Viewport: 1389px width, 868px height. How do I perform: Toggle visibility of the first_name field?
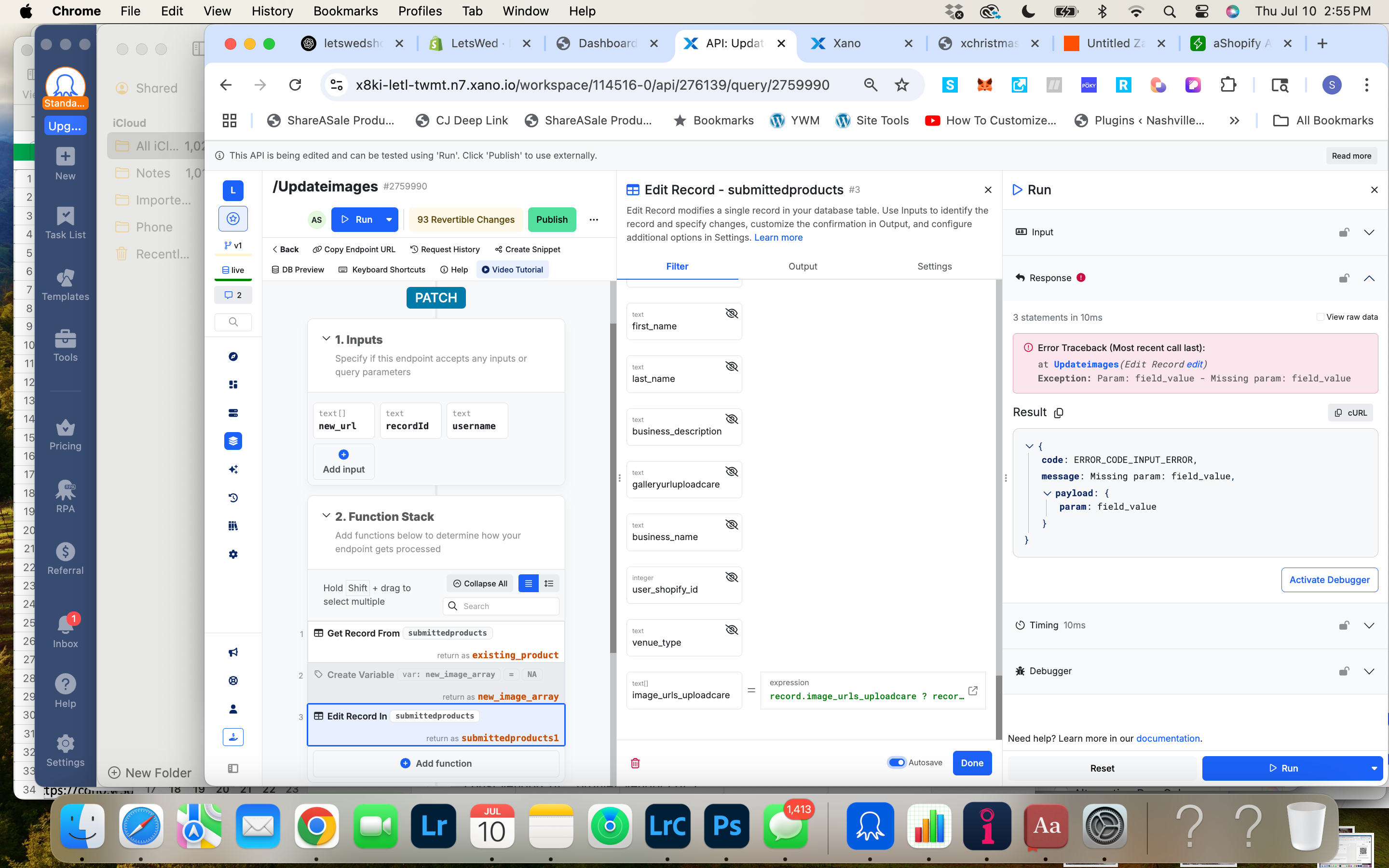[x=731, y=313]
